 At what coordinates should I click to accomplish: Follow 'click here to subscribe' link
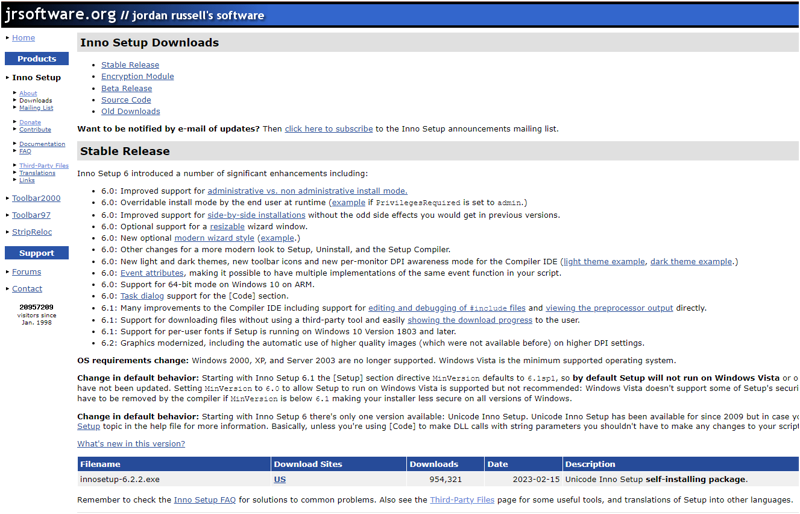click(x=329, y=129)
